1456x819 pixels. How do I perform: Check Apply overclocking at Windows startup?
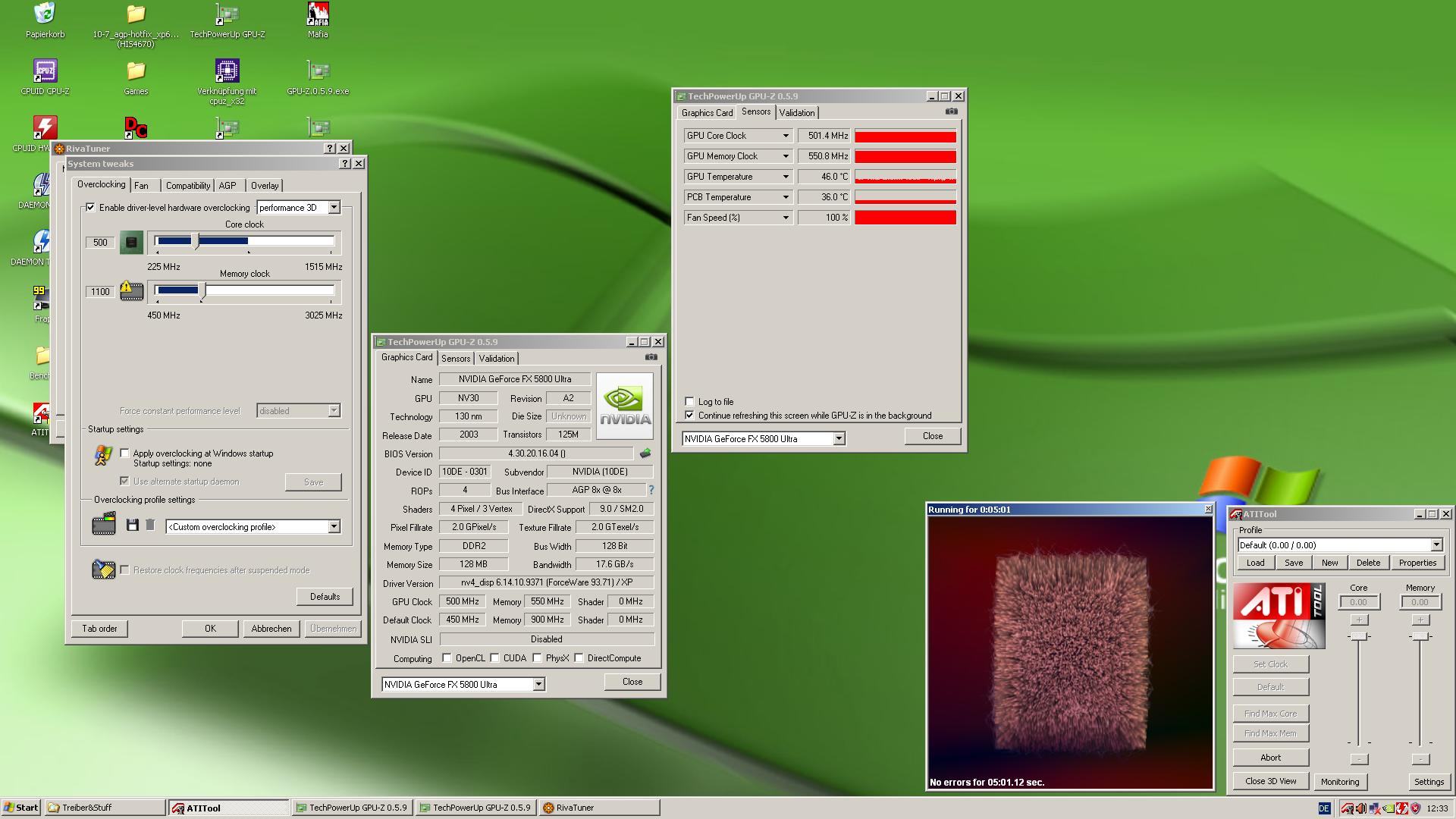click(x=125, y=453)
